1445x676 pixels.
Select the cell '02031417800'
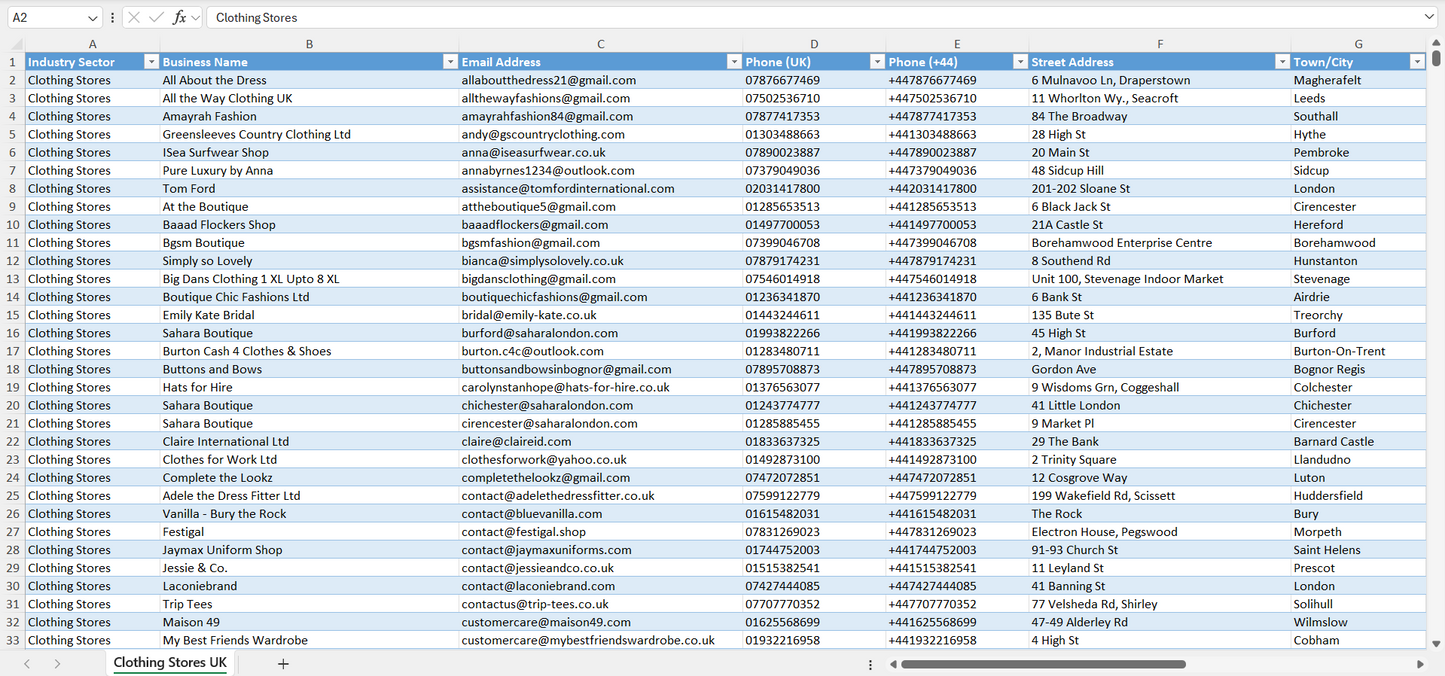tap(814, 188)
